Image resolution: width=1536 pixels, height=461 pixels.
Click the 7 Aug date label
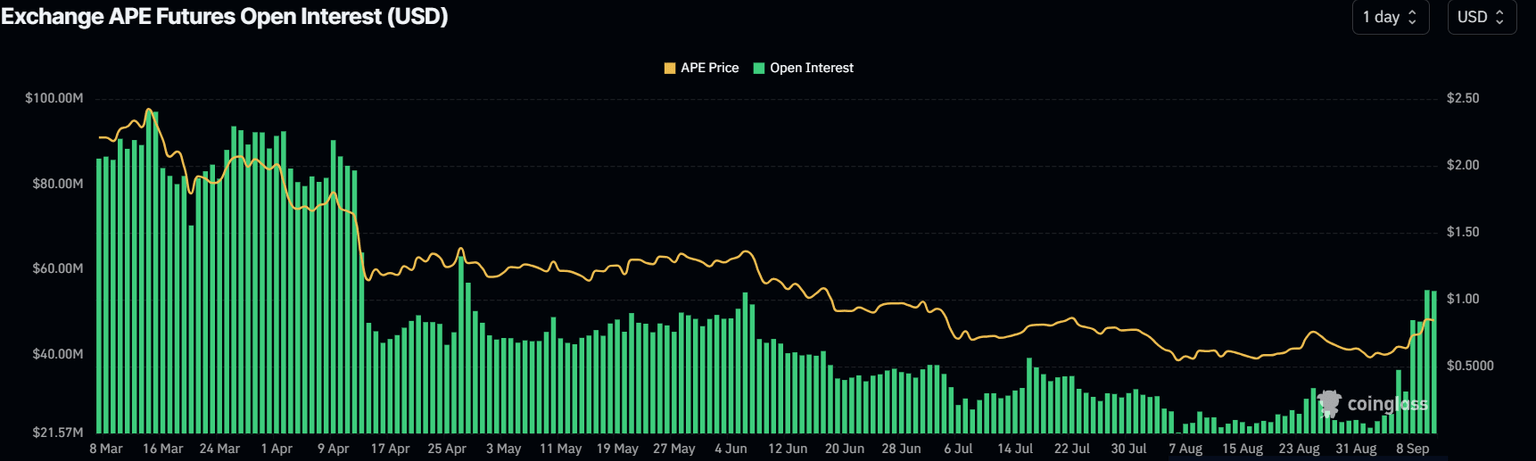pos(1185,449)
